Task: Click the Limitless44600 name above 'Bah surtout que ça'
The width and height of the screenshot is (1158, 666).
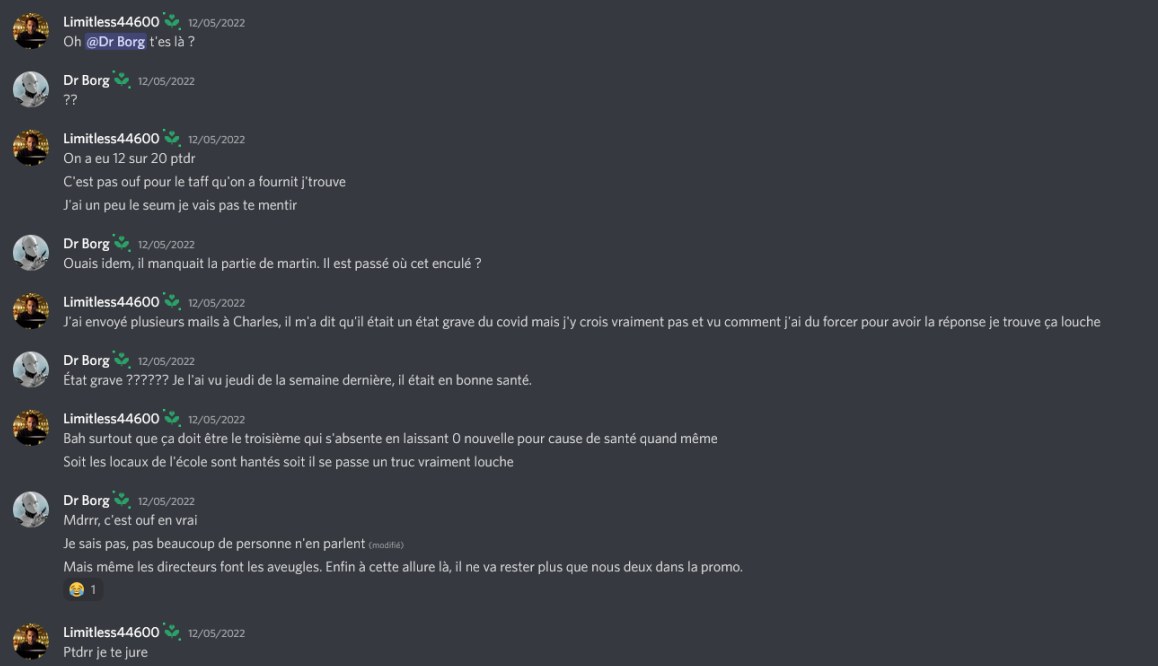Action: coord(111,418)
